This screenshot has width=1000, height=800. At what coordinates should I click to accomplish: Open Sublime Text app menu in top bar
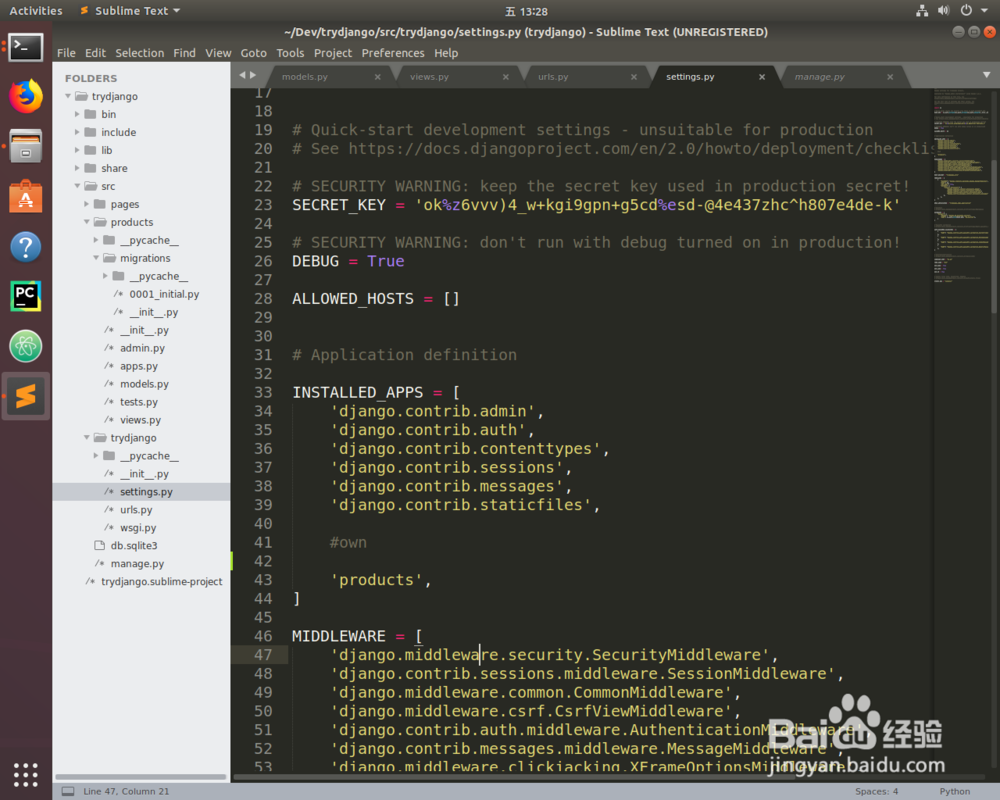[131, 11]
